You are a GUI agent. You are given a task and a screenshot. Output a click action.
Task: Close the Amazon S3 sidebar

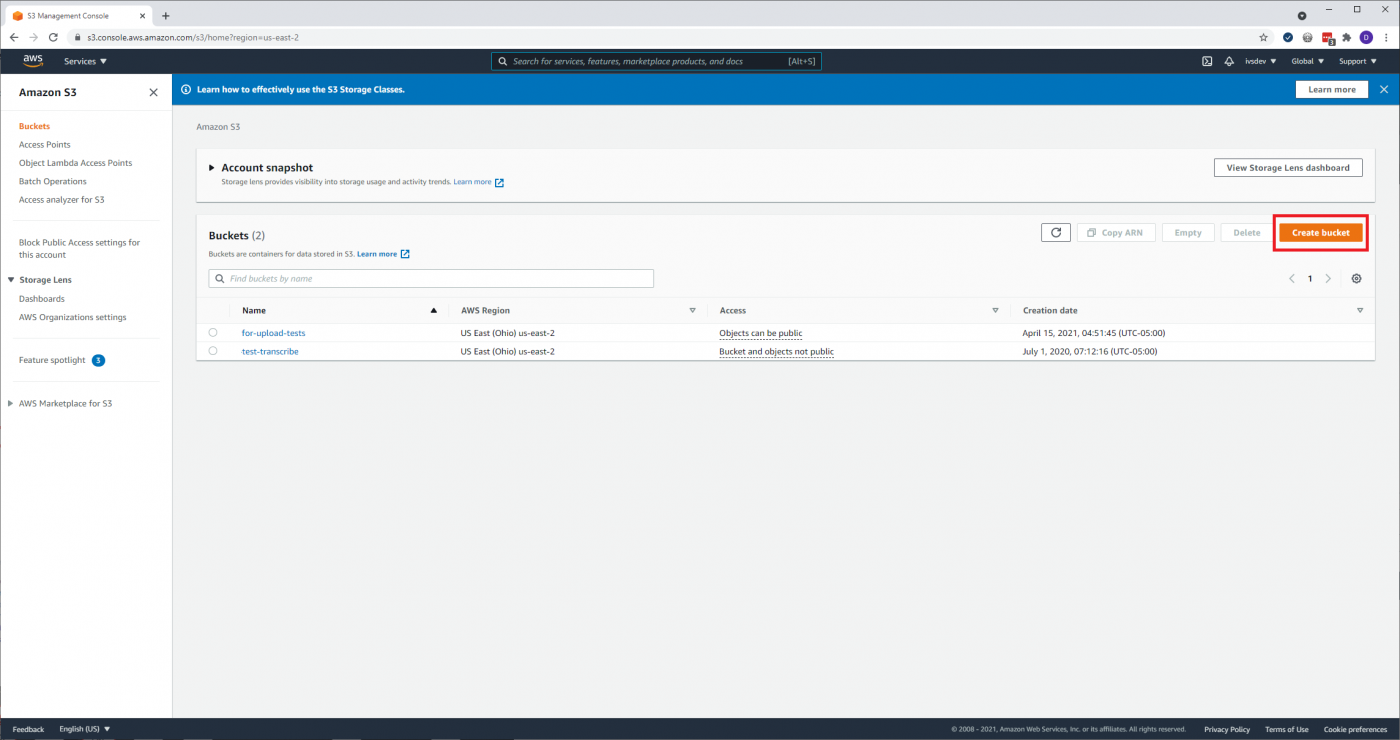tap(153, 92)
